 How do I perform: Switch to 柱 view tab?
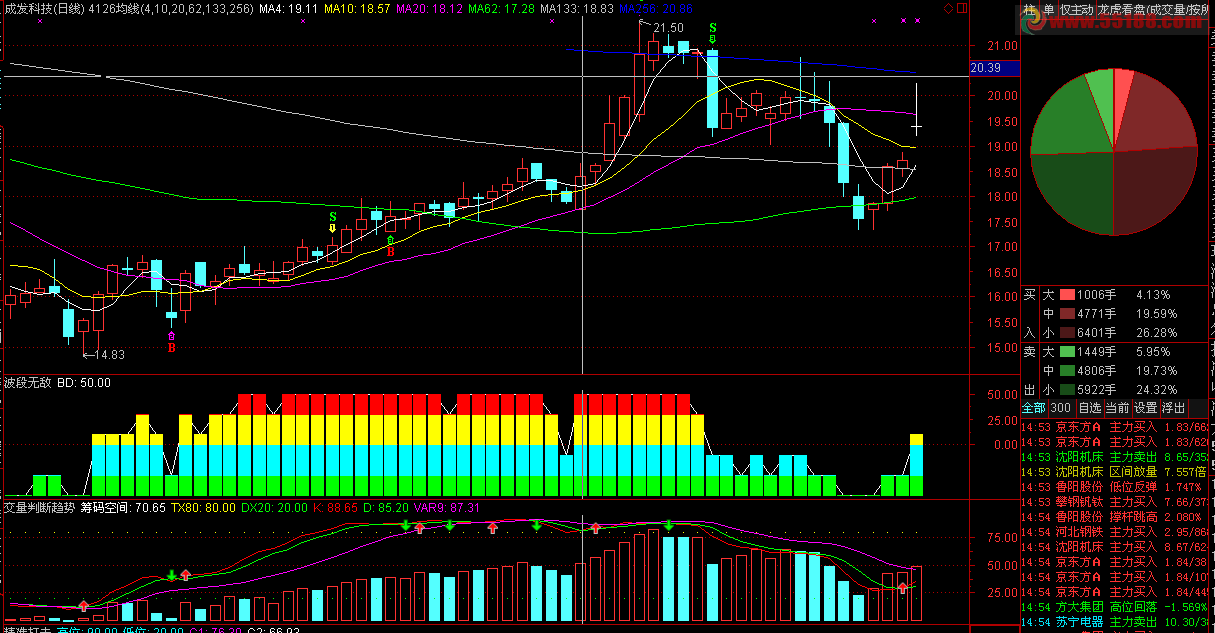click(x=1030, y=10)
